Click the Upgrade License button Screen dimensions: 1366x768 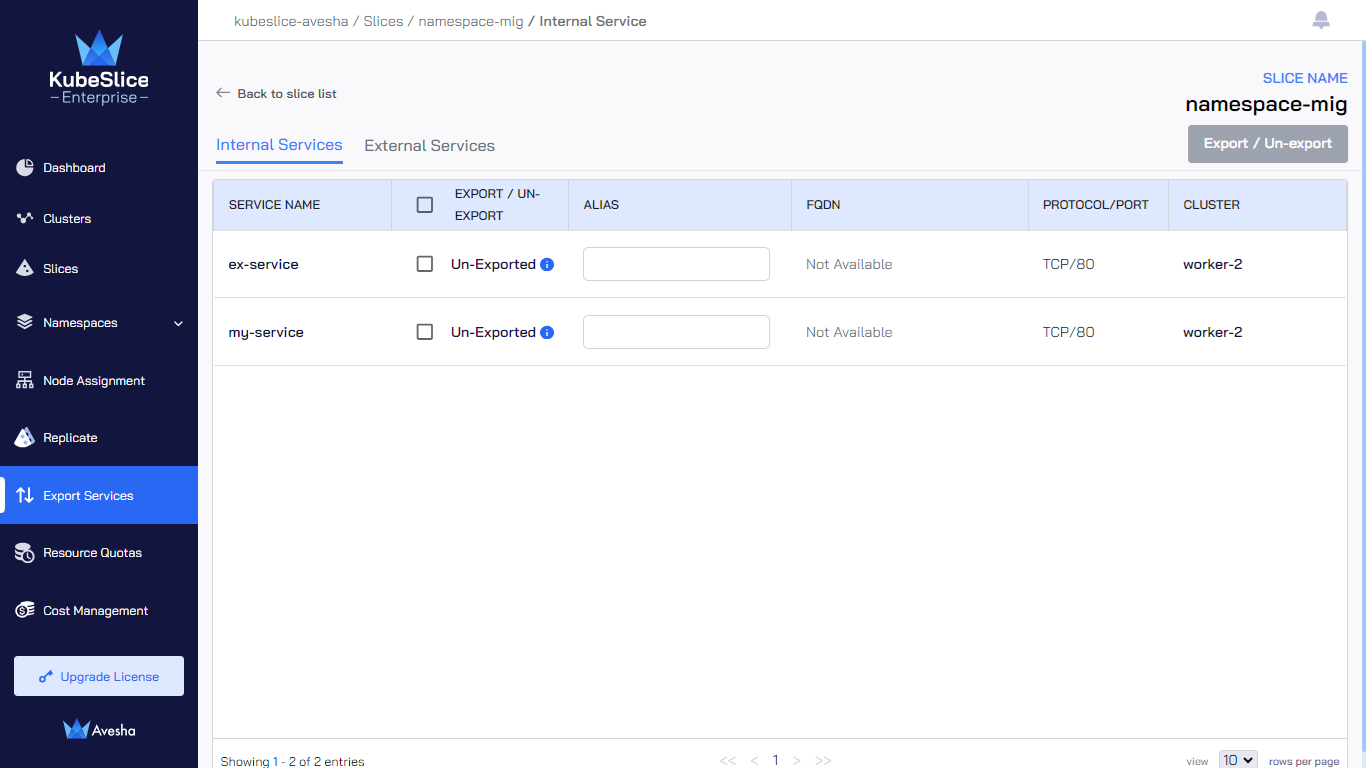[99, 676]
